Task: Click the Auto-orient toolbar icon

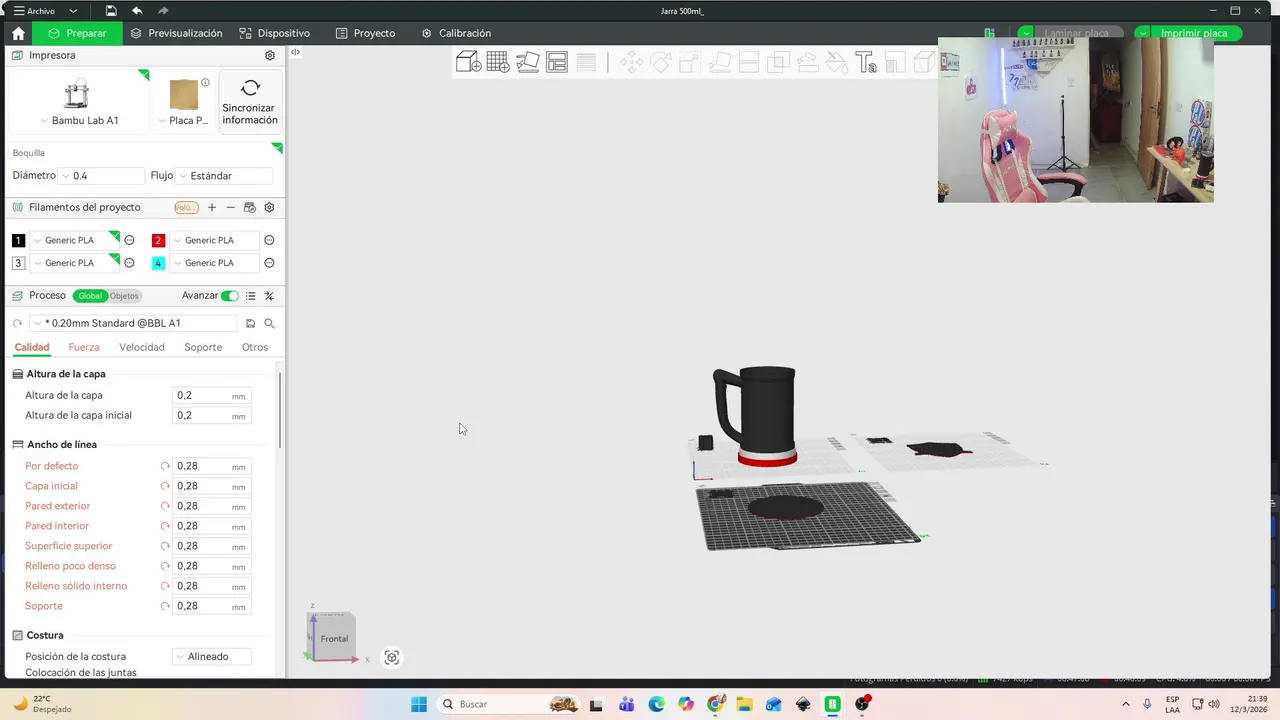Action: click(x=527, y=63)
